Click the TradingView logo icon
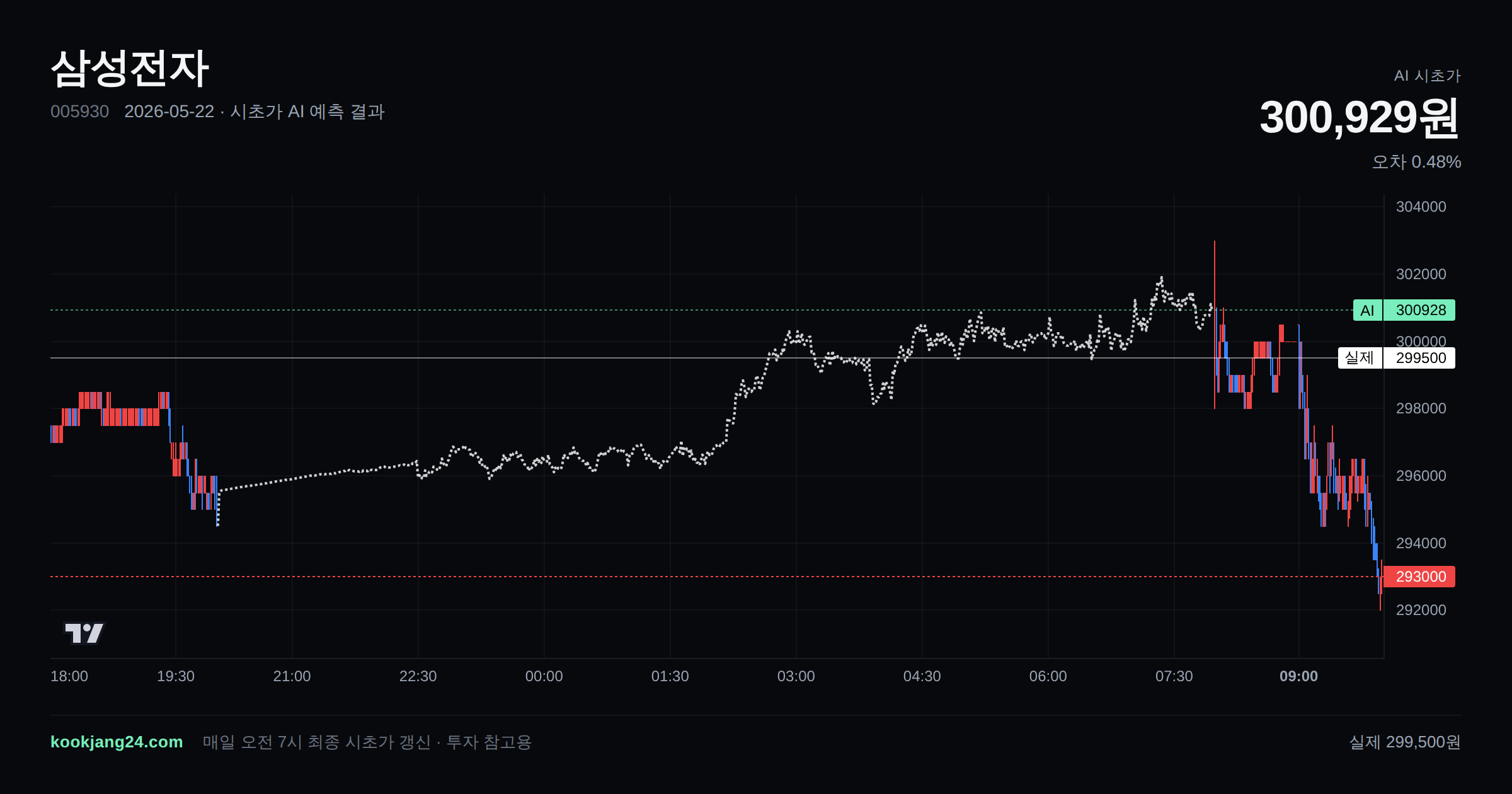Image resolution: width=1512 pixels, height=794 pixels. 84,633
